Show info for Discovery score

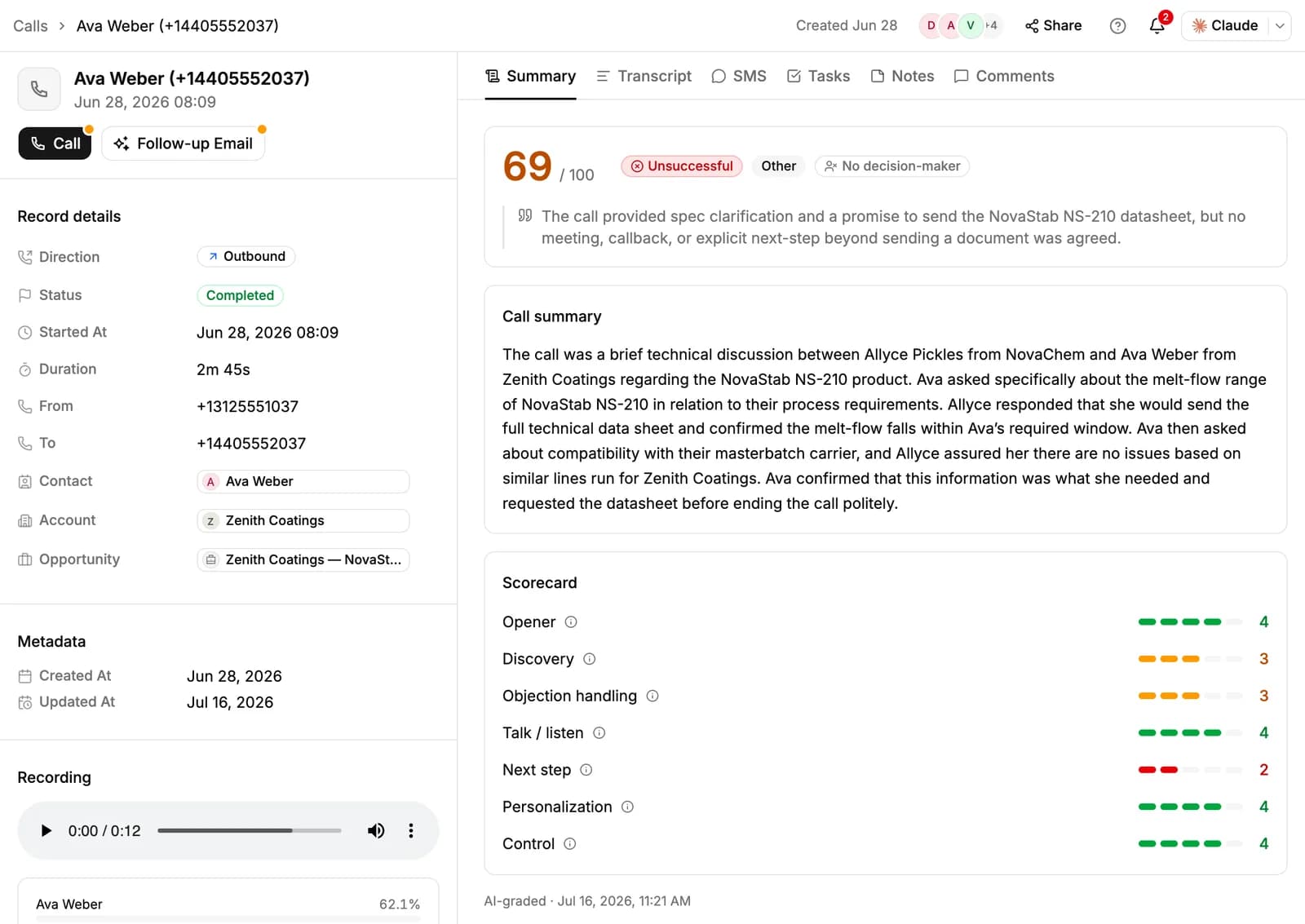(590, 659)
